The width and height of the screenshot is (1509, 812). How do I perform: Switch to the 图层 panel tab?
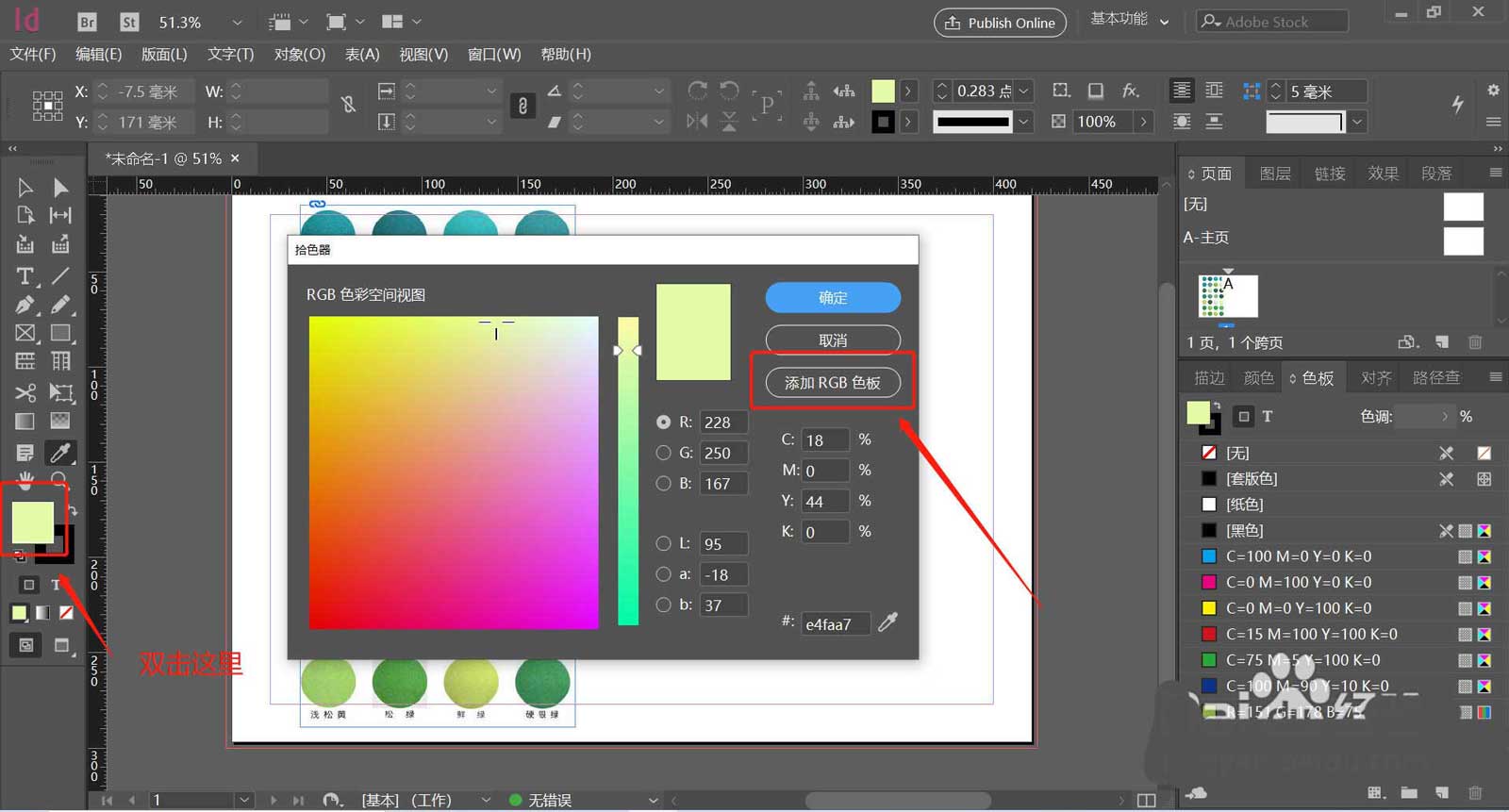[1274, 174]
